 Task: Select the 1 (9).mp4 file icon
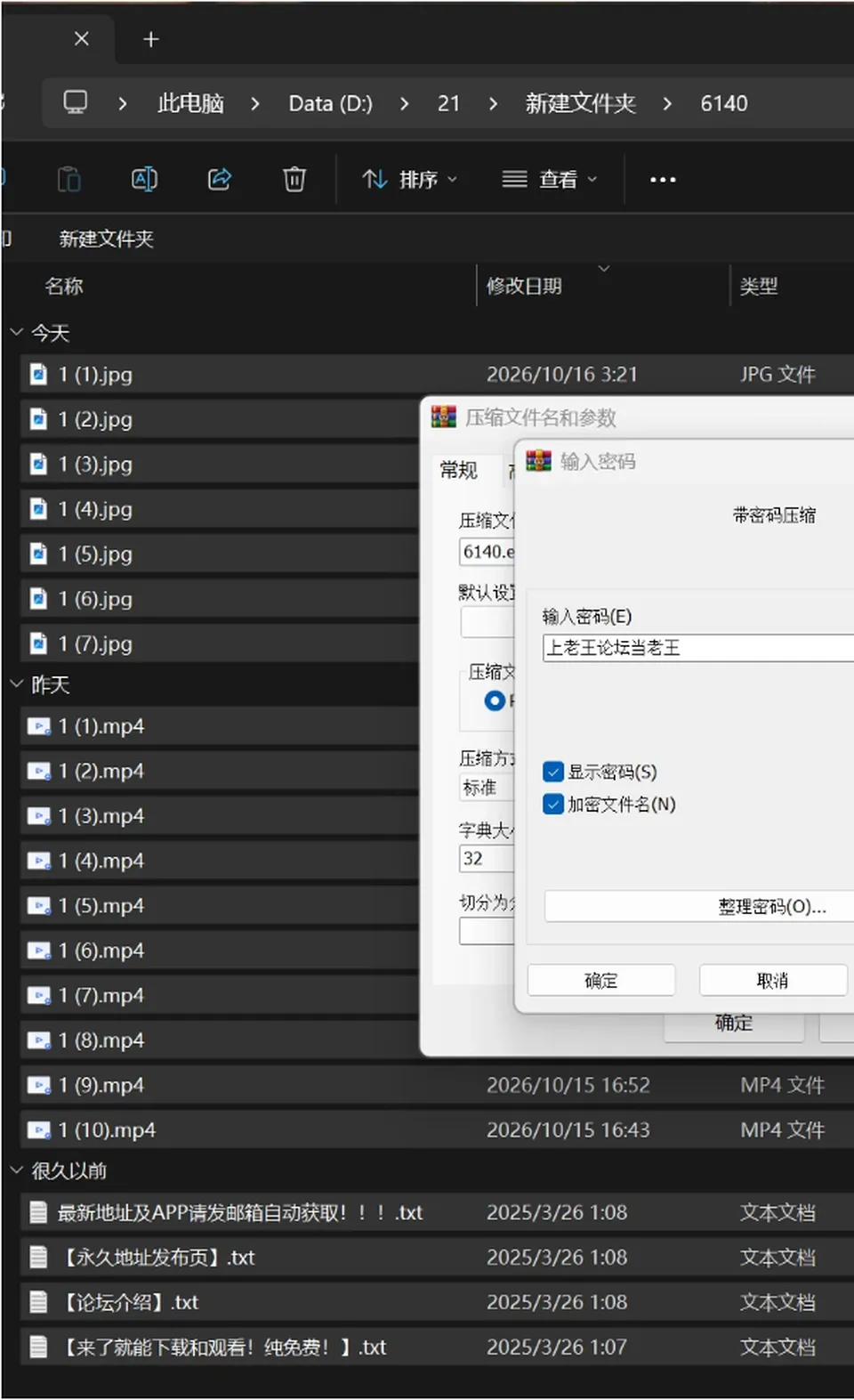point(39,1086)
